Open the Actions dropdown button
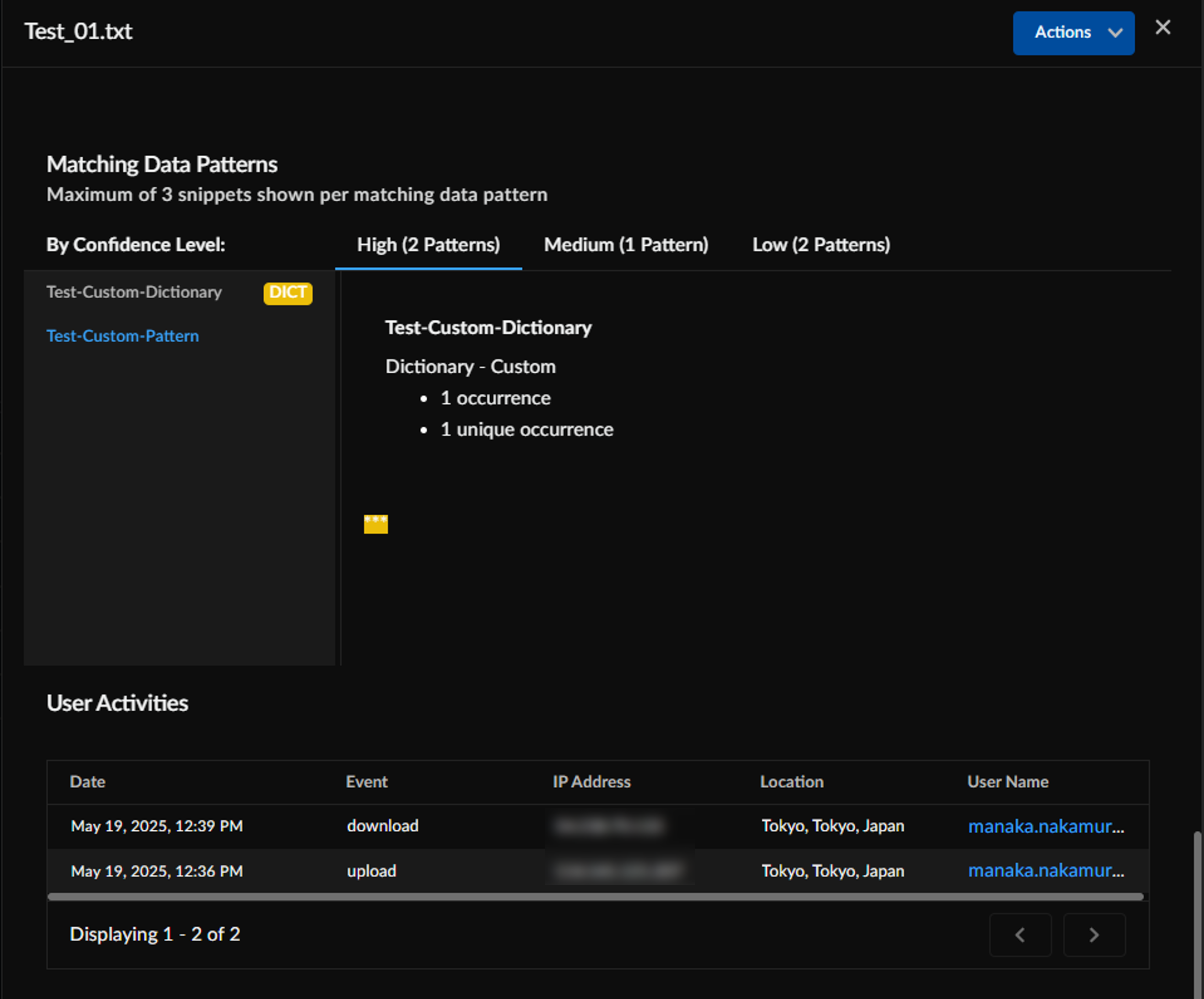The width and height of the screenshot is (1204, 999). pyautogui.click(x=1073, y=33)
